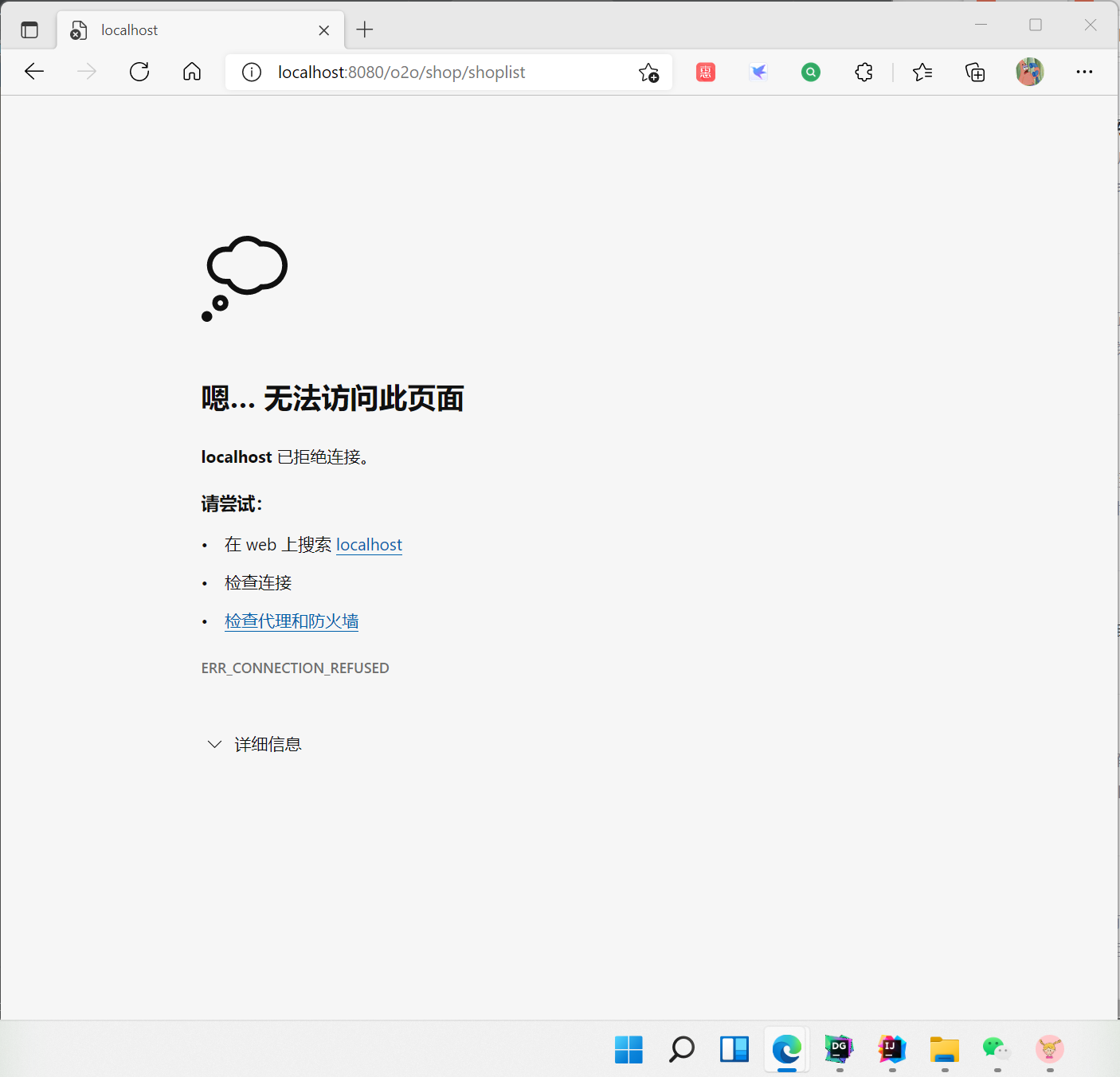Open the vertical tabs panel
Viewport: 1120px width, 1077px height.
[29, 29]
